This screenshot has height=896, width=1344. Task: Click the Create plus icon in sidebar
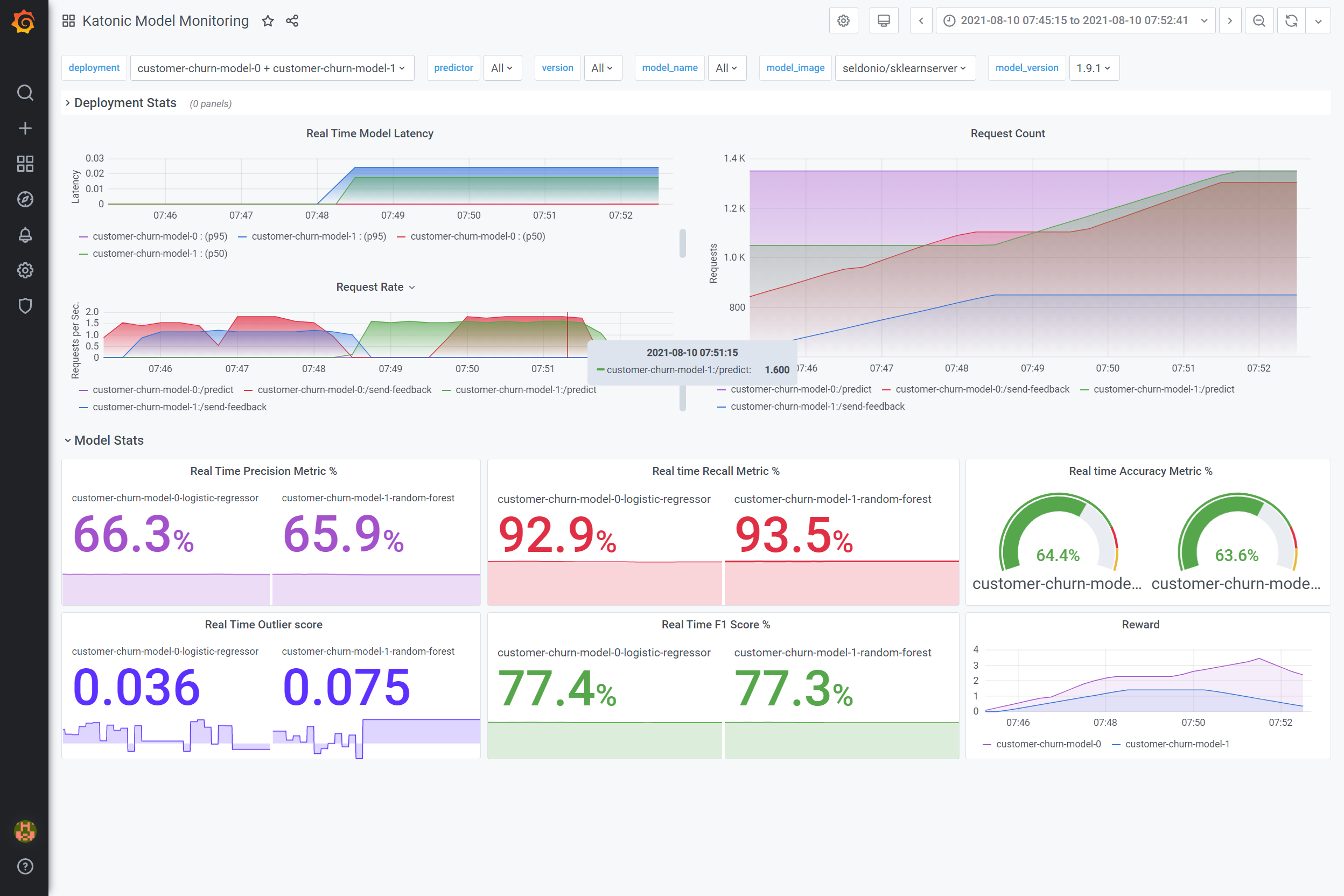[25, 128]
